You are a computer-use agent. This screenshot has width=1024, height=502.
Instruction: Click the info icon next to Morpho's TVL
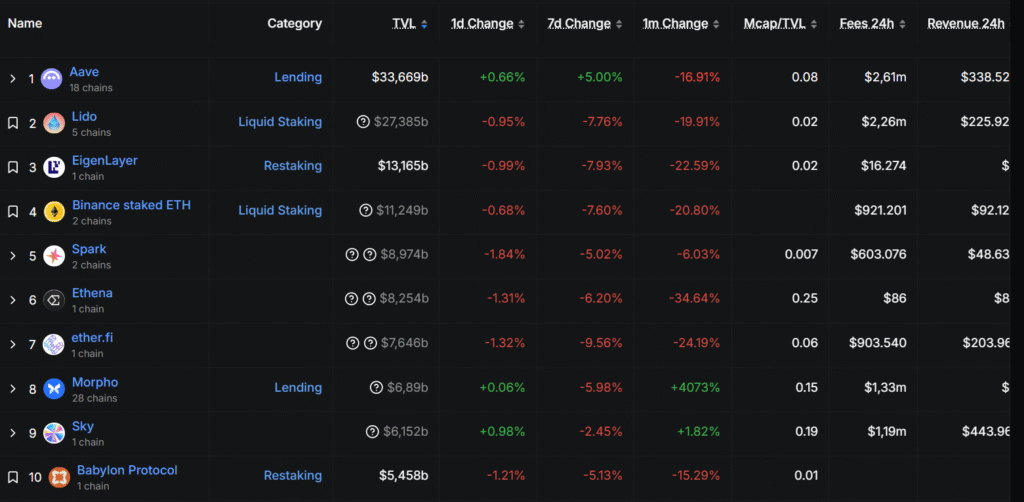(376, 388)
